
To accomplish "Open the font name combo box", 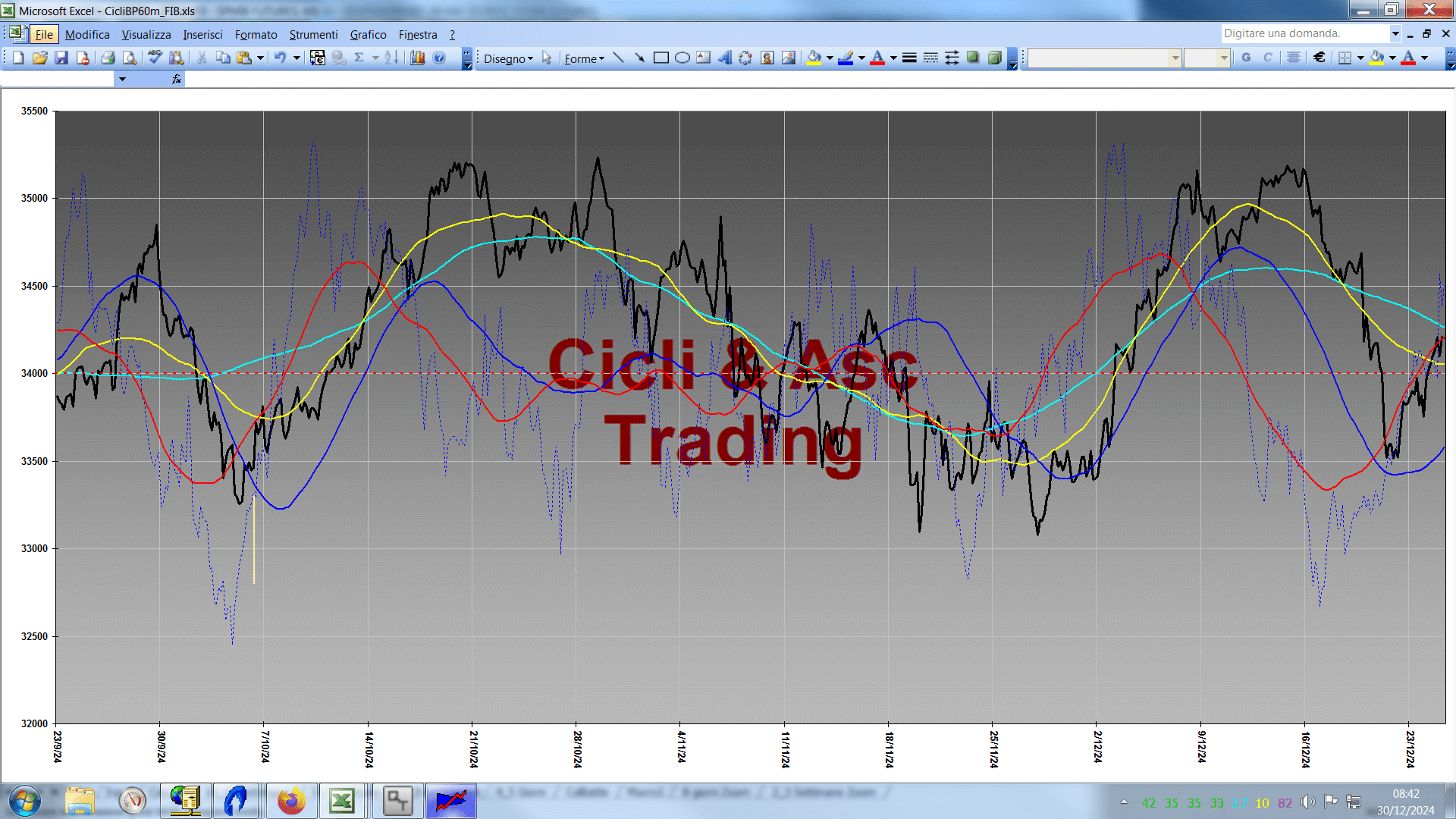I will pos(1105,58).
